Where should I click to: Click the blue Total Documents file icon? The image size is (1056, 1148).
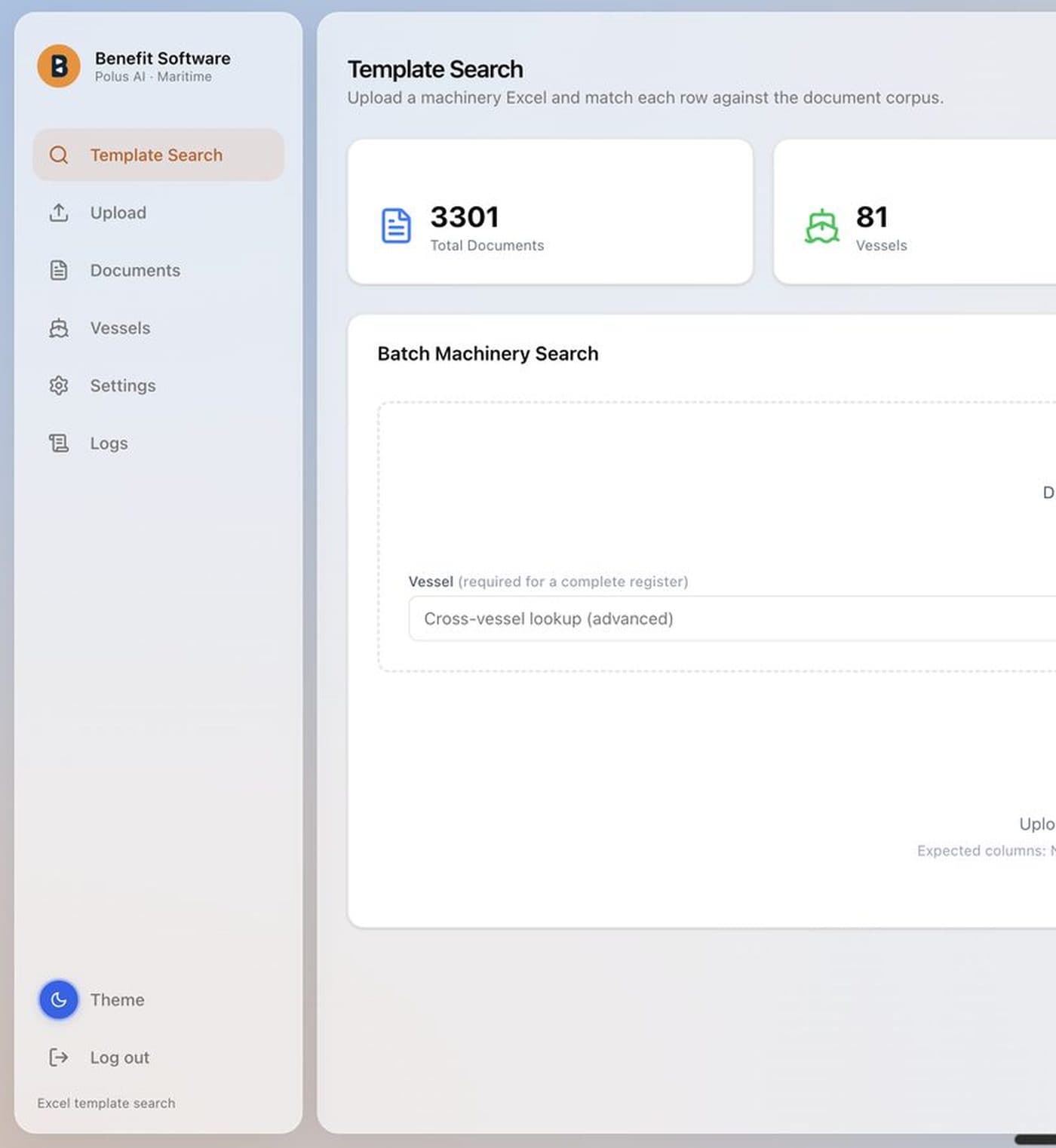tap(396, 226)
